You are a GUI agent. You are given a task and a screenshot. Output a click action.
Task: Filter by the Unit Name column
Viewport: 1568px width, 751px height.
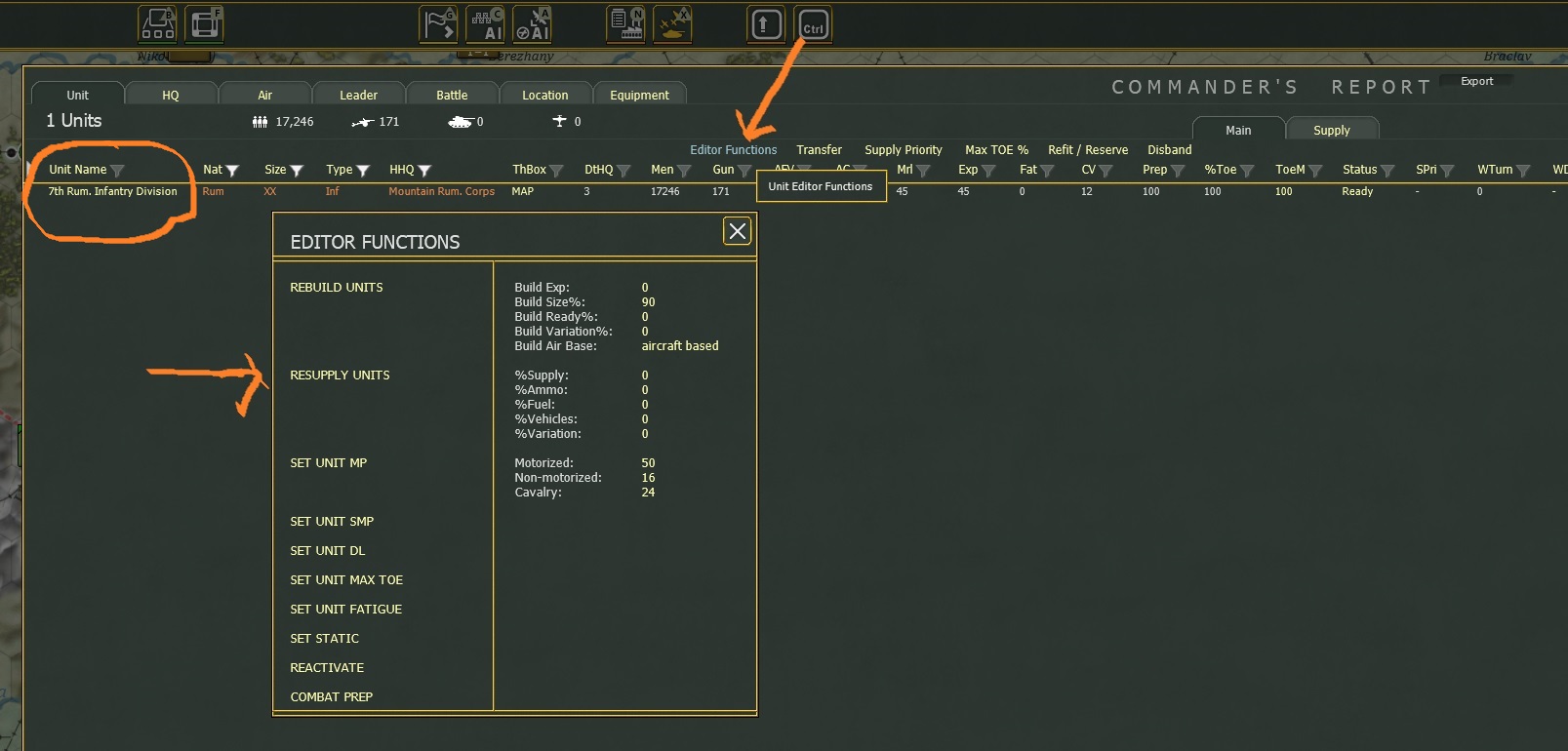tap(117, 171)
